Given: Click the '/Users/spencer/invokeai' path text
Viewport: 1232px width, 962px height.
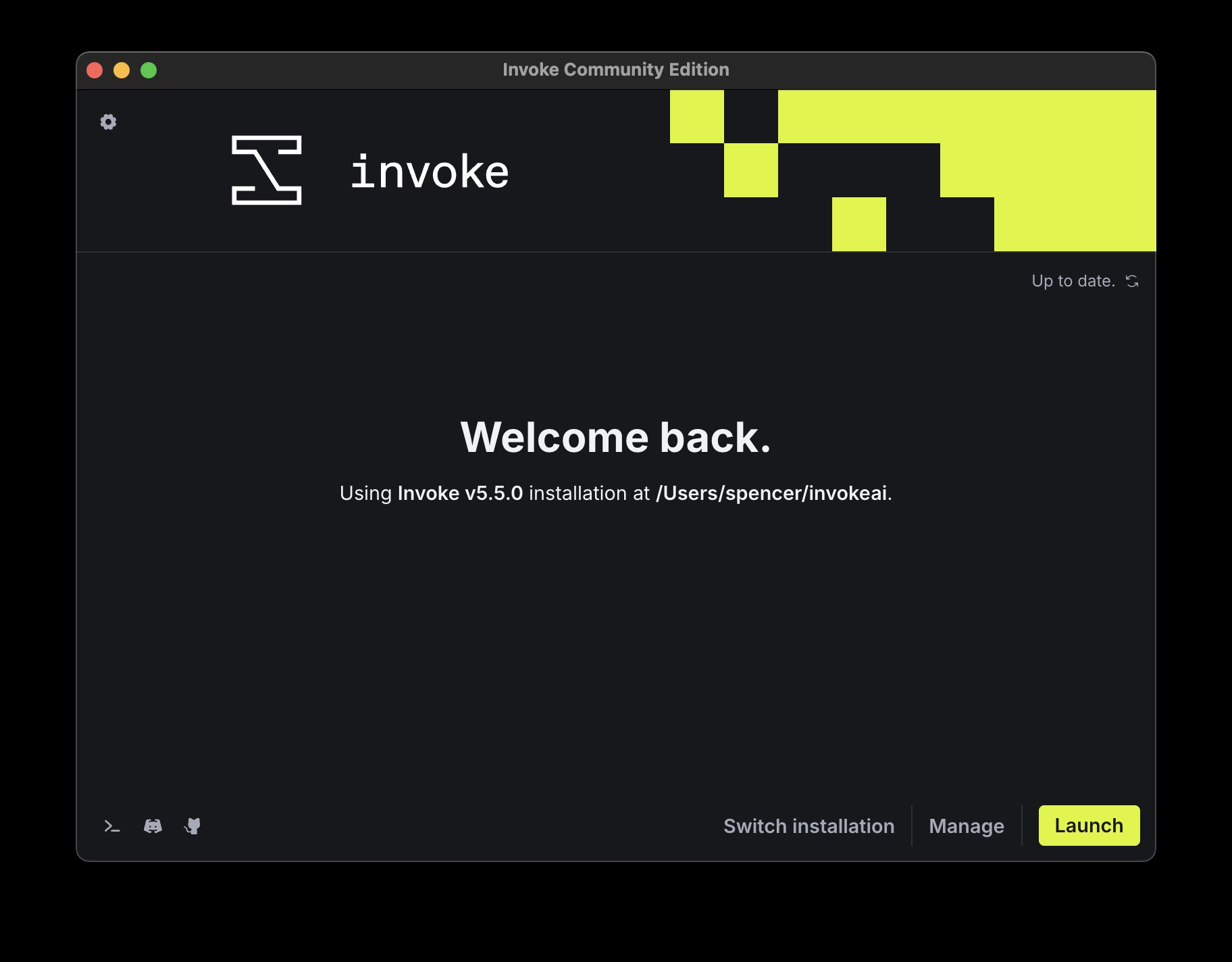Looking at the screenshot, I should (771, 493).
